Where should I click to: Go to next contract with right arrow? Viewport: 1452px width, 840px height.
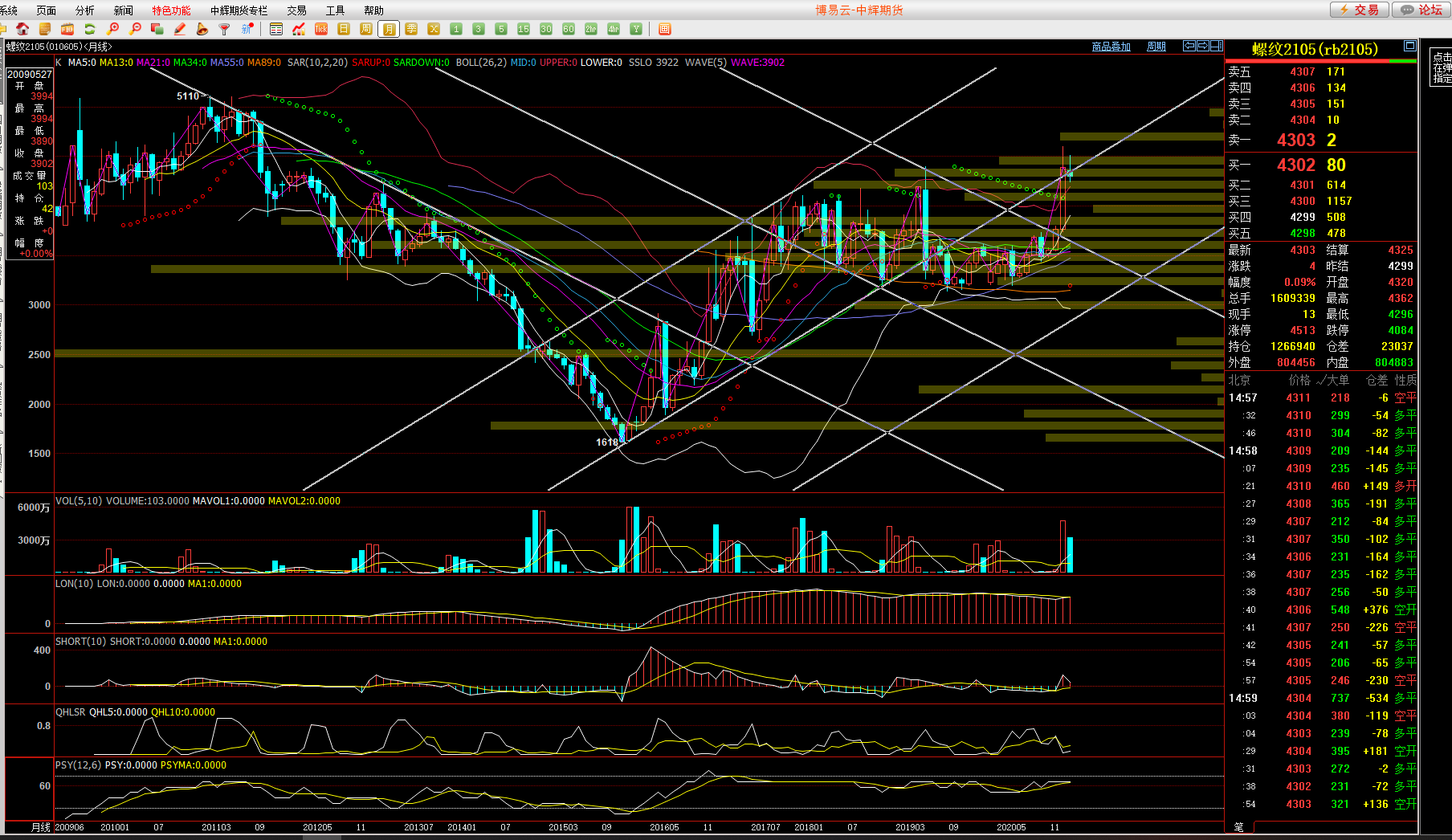[1203, 46]
